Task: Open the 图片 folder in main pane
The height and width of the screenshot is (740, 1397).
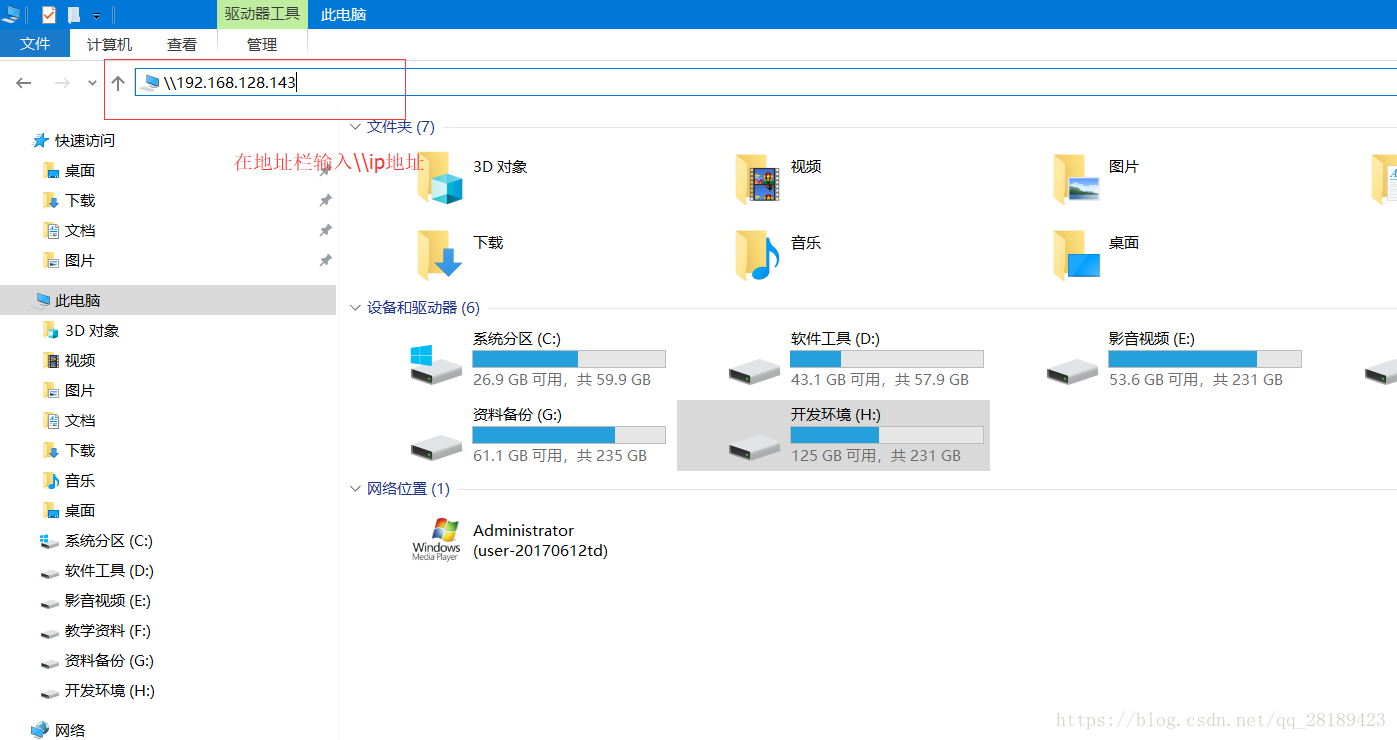Action: [x=1076, y=180]
